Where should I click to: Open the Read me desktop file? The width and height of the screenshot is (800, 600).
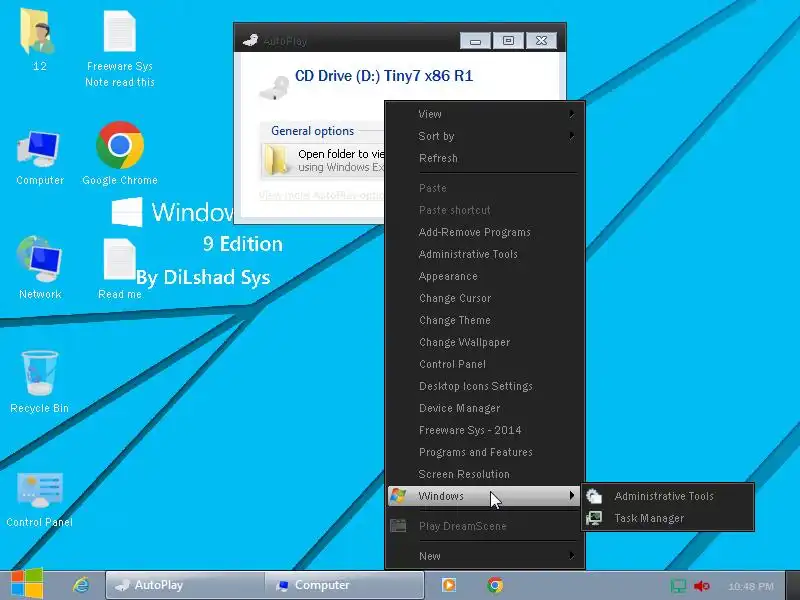point(120,268)
